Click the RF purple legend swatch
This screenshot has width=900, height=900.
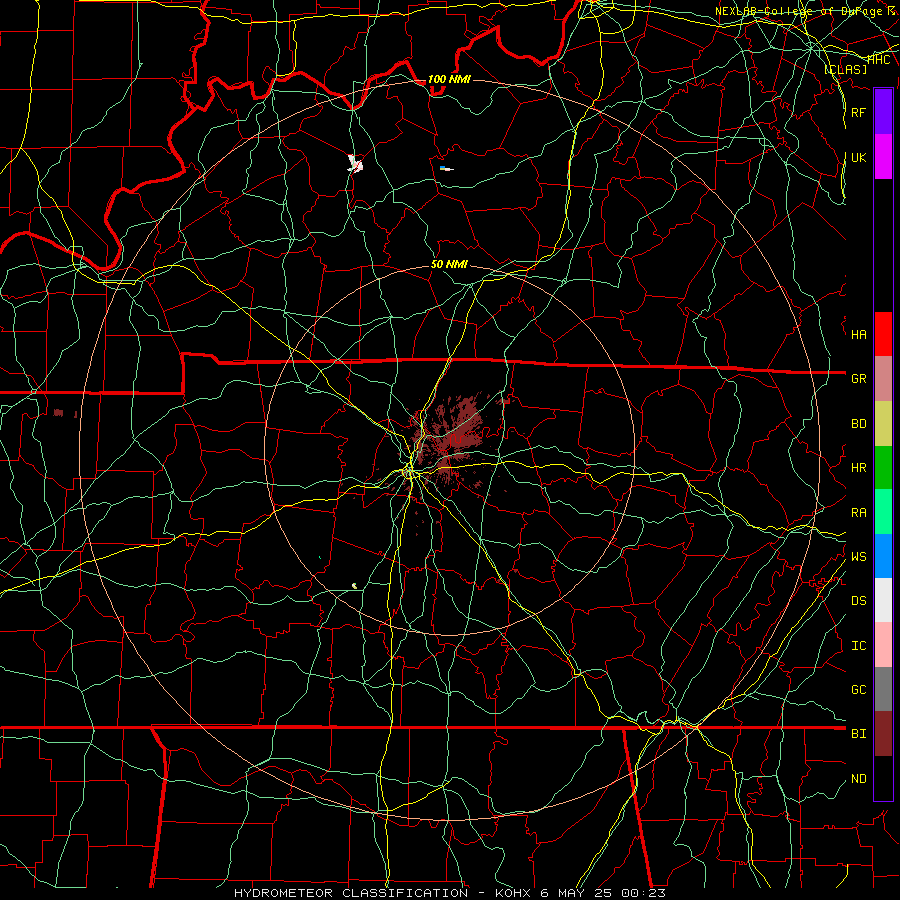coord(883,112)
